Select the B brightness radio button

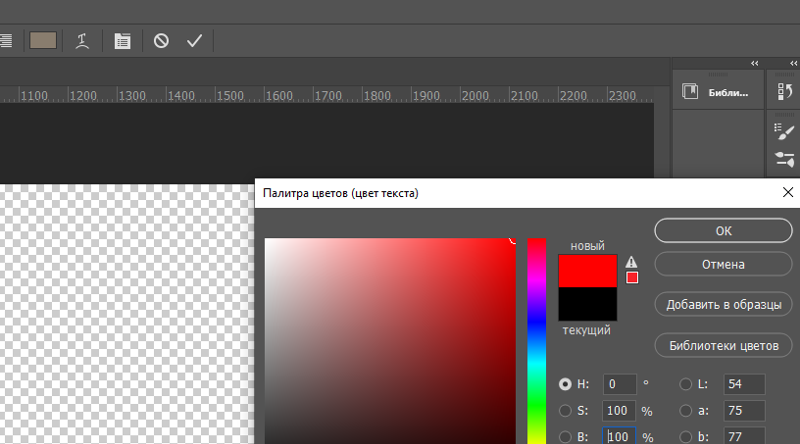[565, 437]
